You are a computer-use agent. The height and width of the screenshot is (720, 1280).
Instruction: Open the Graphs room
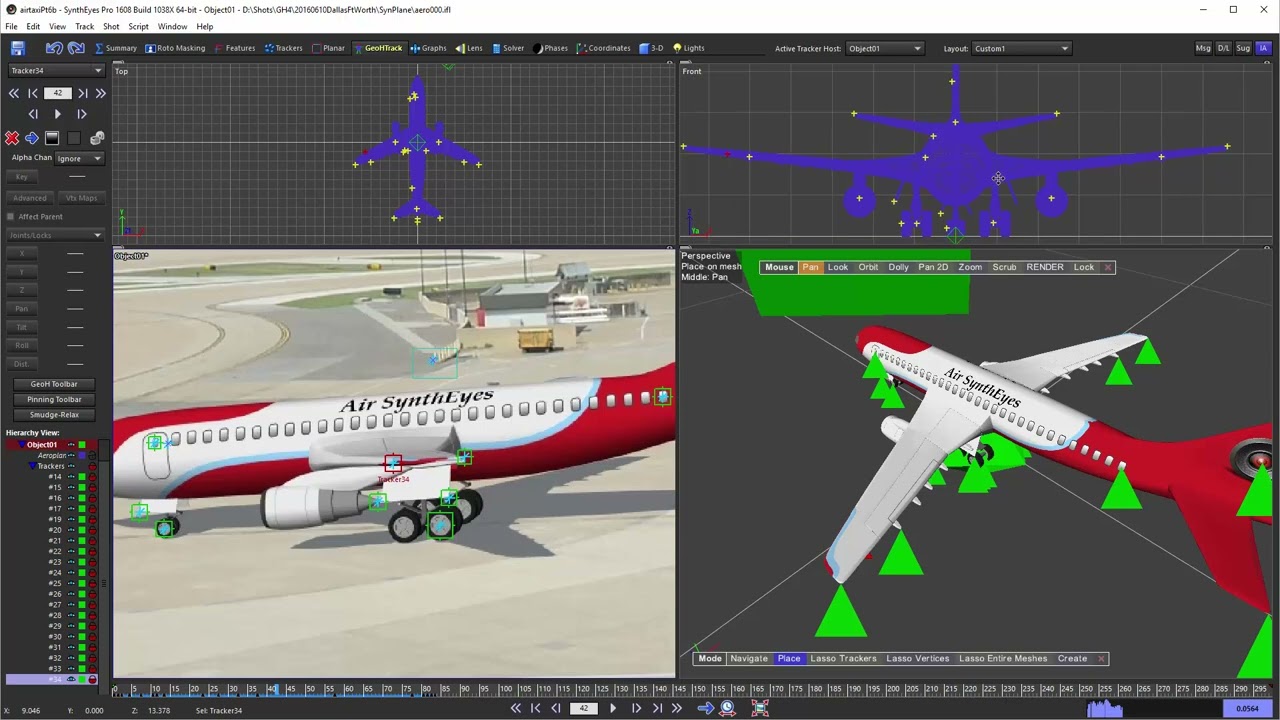click(428, 48)
